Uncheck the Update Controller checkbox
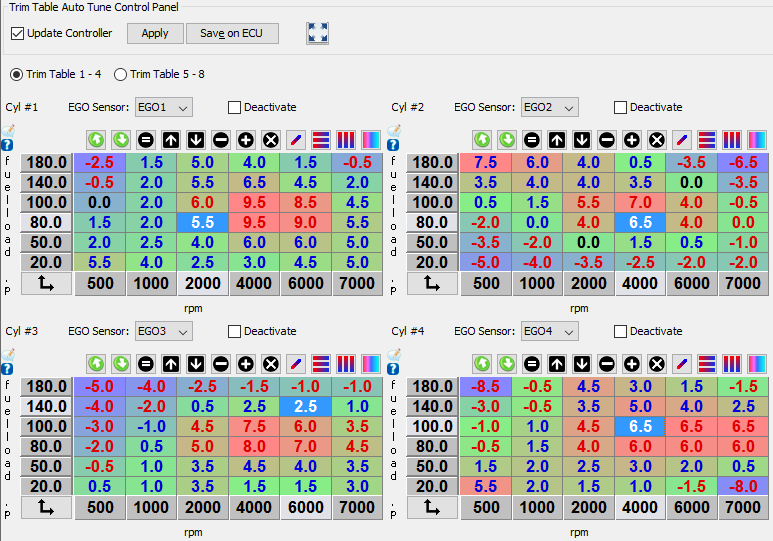 click(x=18, y=33)
